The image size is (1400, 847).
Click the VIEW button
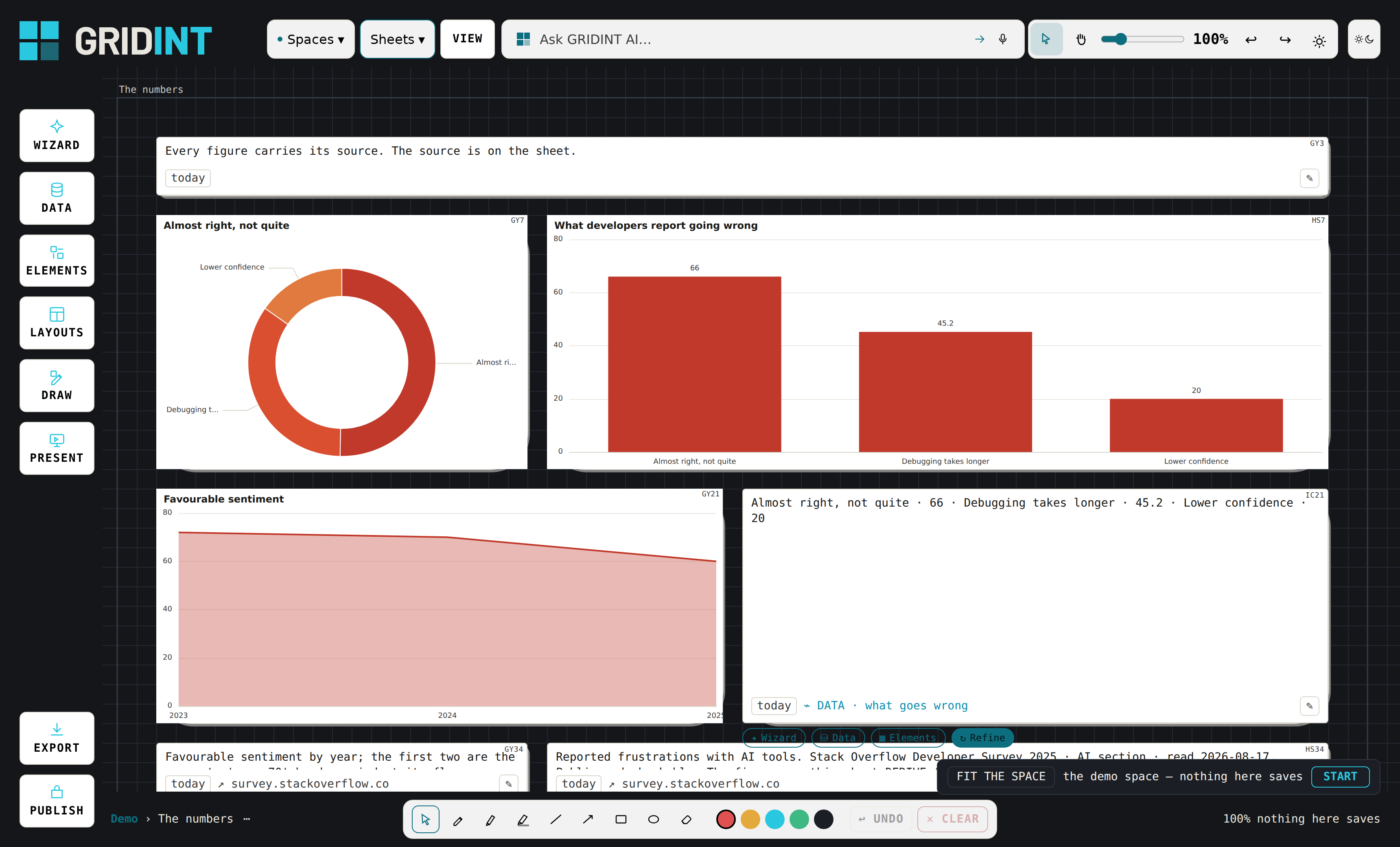point(467,39)
